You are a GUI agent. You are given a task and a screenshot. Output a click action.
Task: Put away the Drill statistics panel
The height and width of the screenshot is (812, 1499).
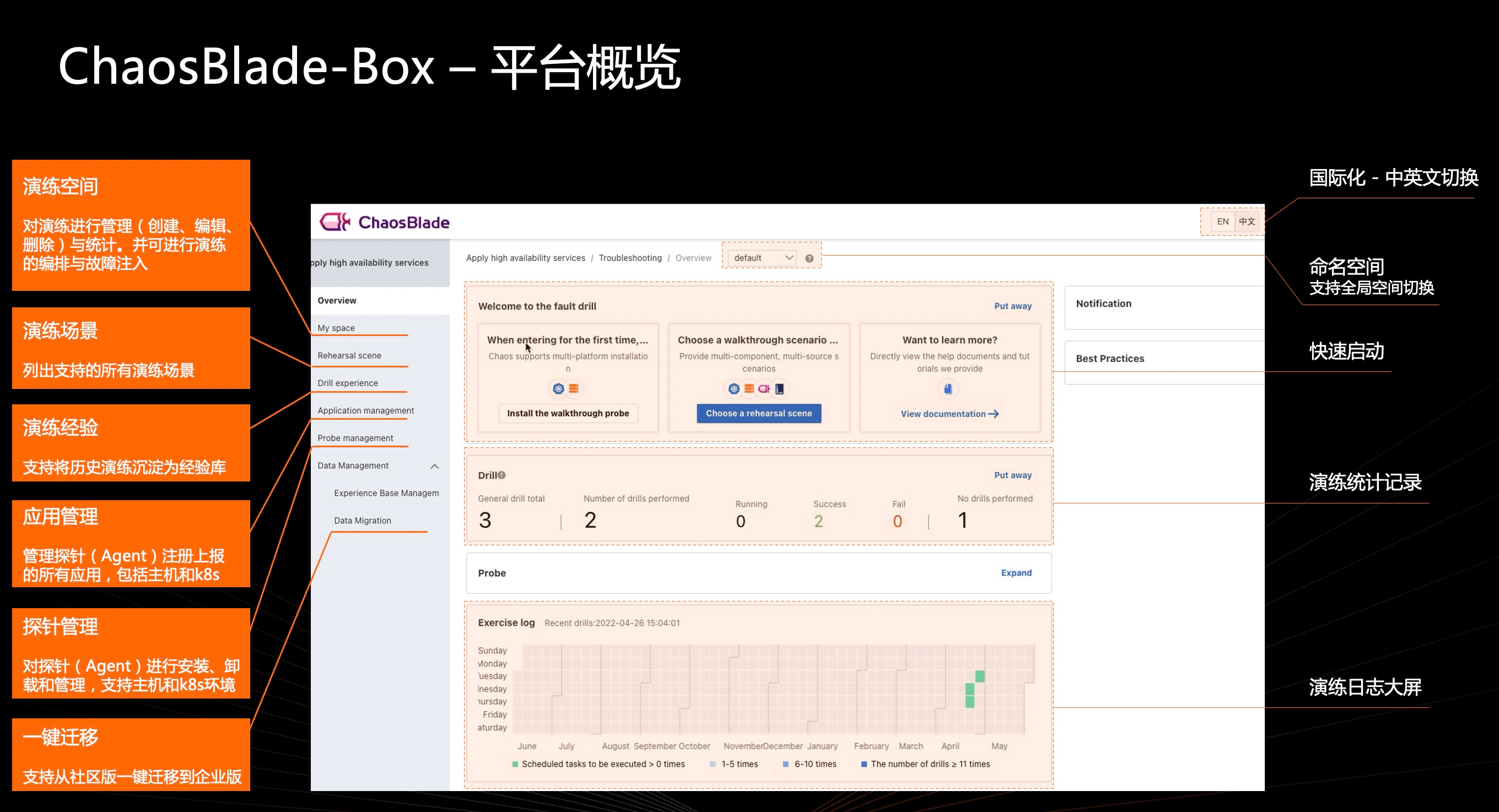[1012, 475]
